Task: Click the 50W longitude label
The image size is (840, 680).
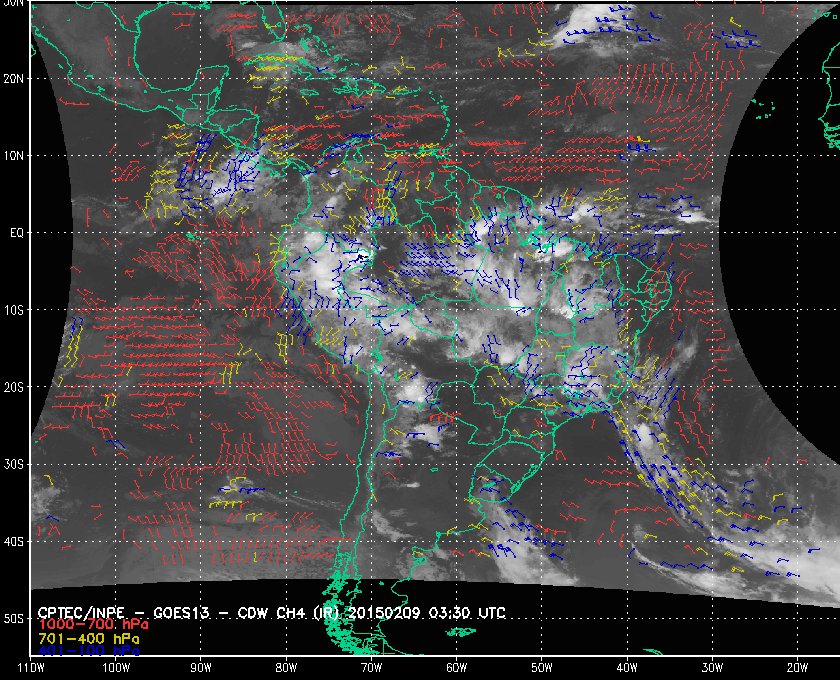Action: coord(542,668)
